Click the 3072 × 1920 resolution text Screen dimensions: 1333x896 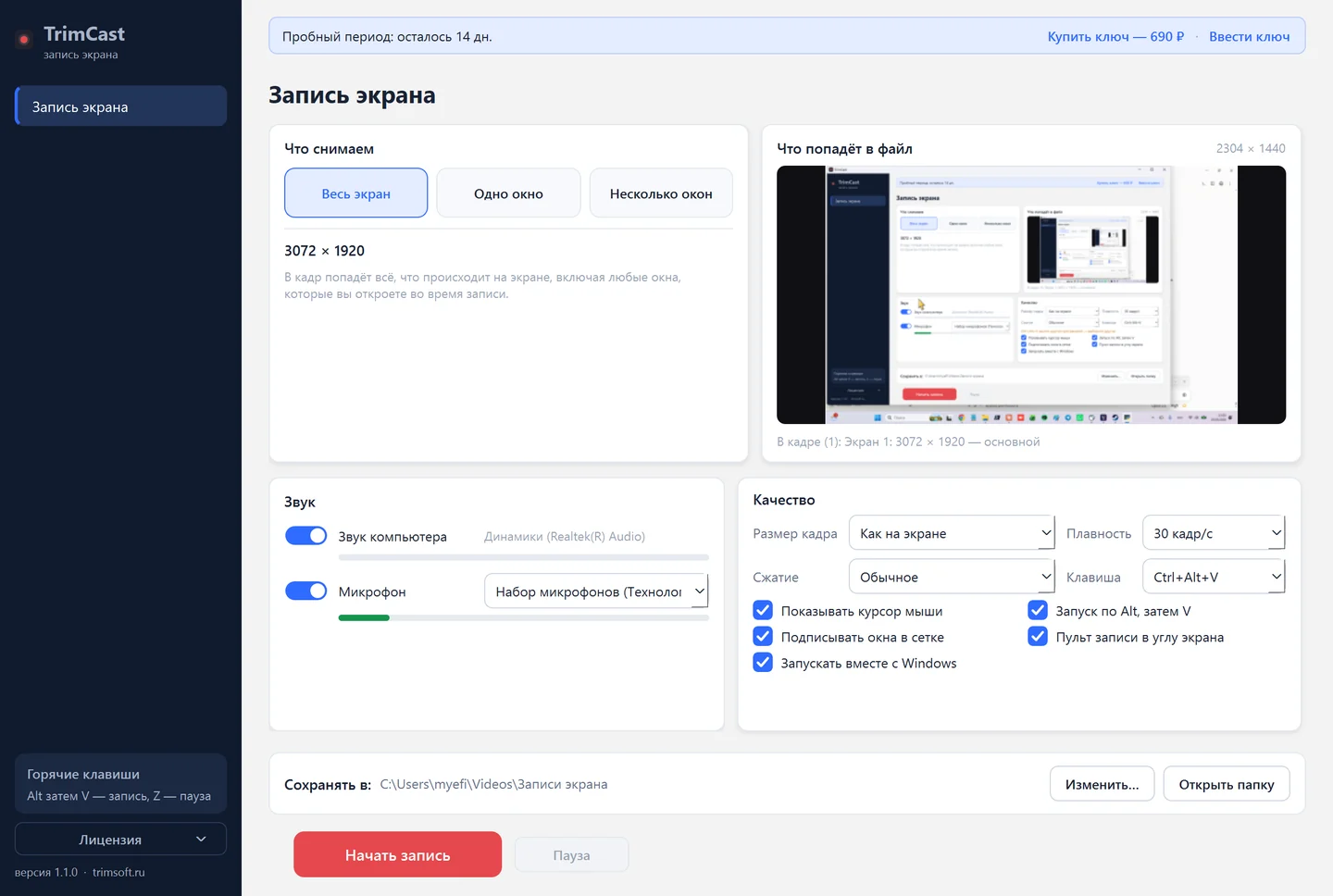pyautogui.click(x=324, y=251)
